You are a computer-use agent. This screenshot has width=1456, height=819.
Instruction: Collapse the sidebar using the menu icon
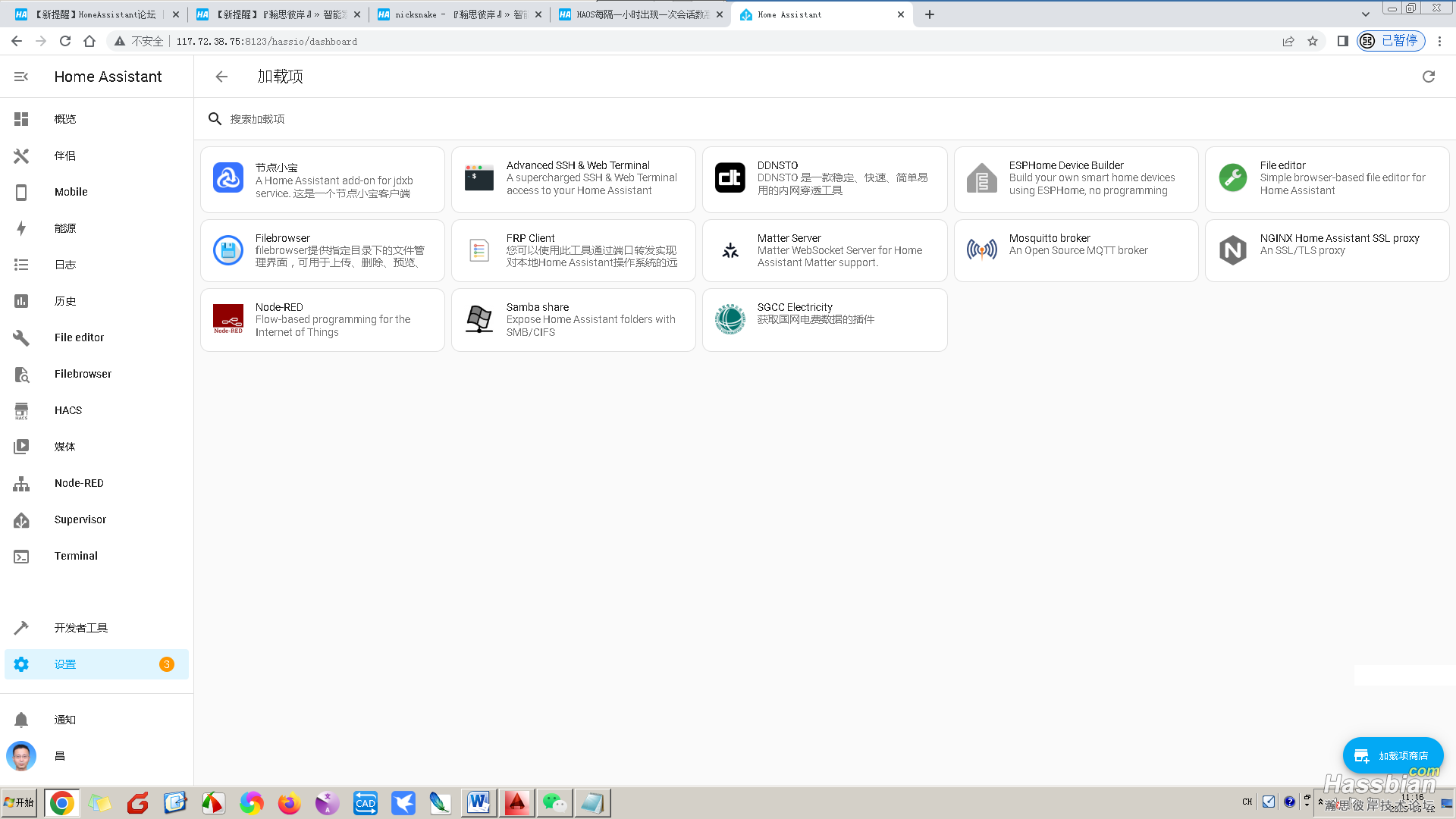21,77
